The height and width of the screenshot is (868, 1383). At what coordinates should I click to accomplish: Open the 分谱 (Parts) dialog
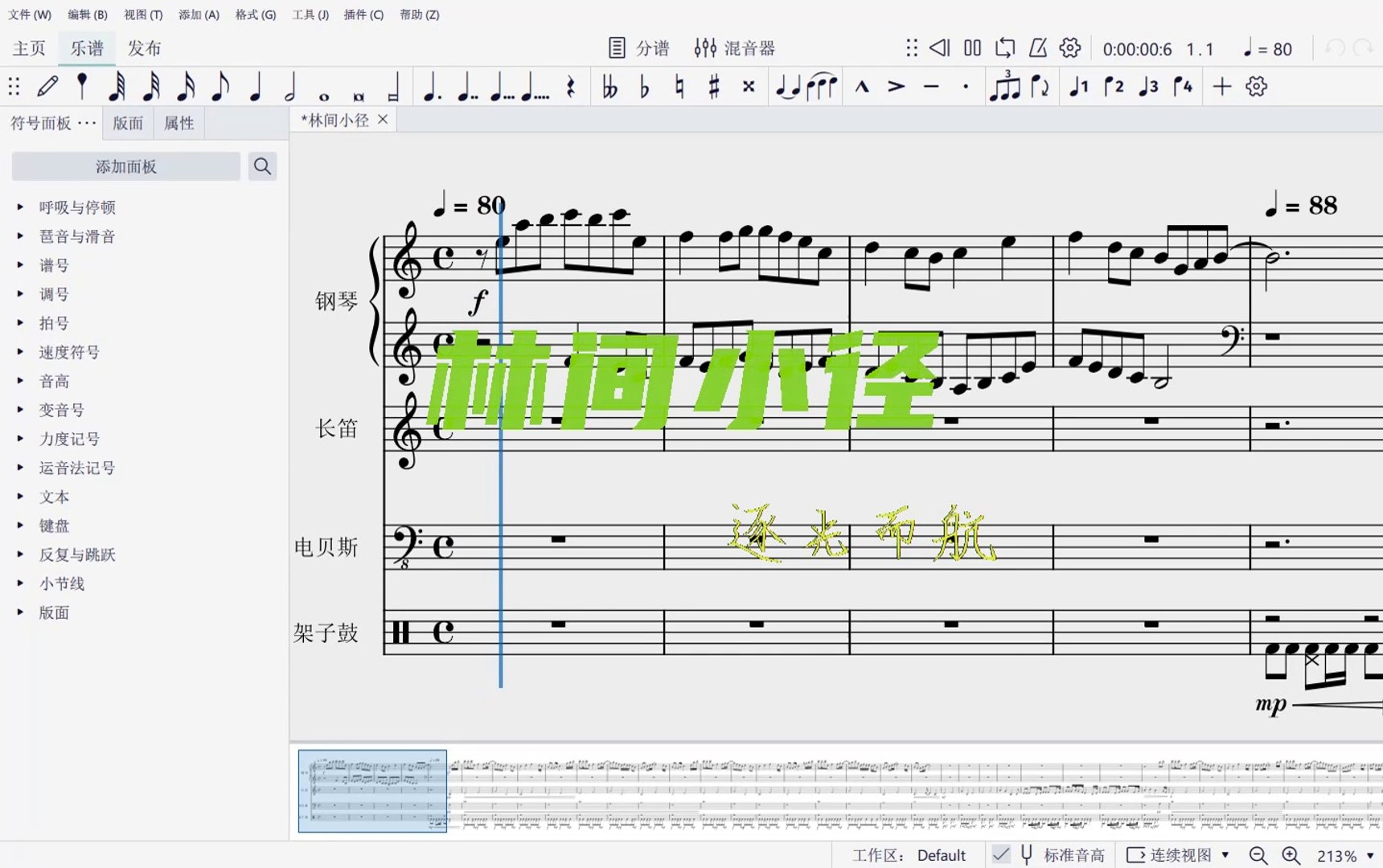pos(639,47)
